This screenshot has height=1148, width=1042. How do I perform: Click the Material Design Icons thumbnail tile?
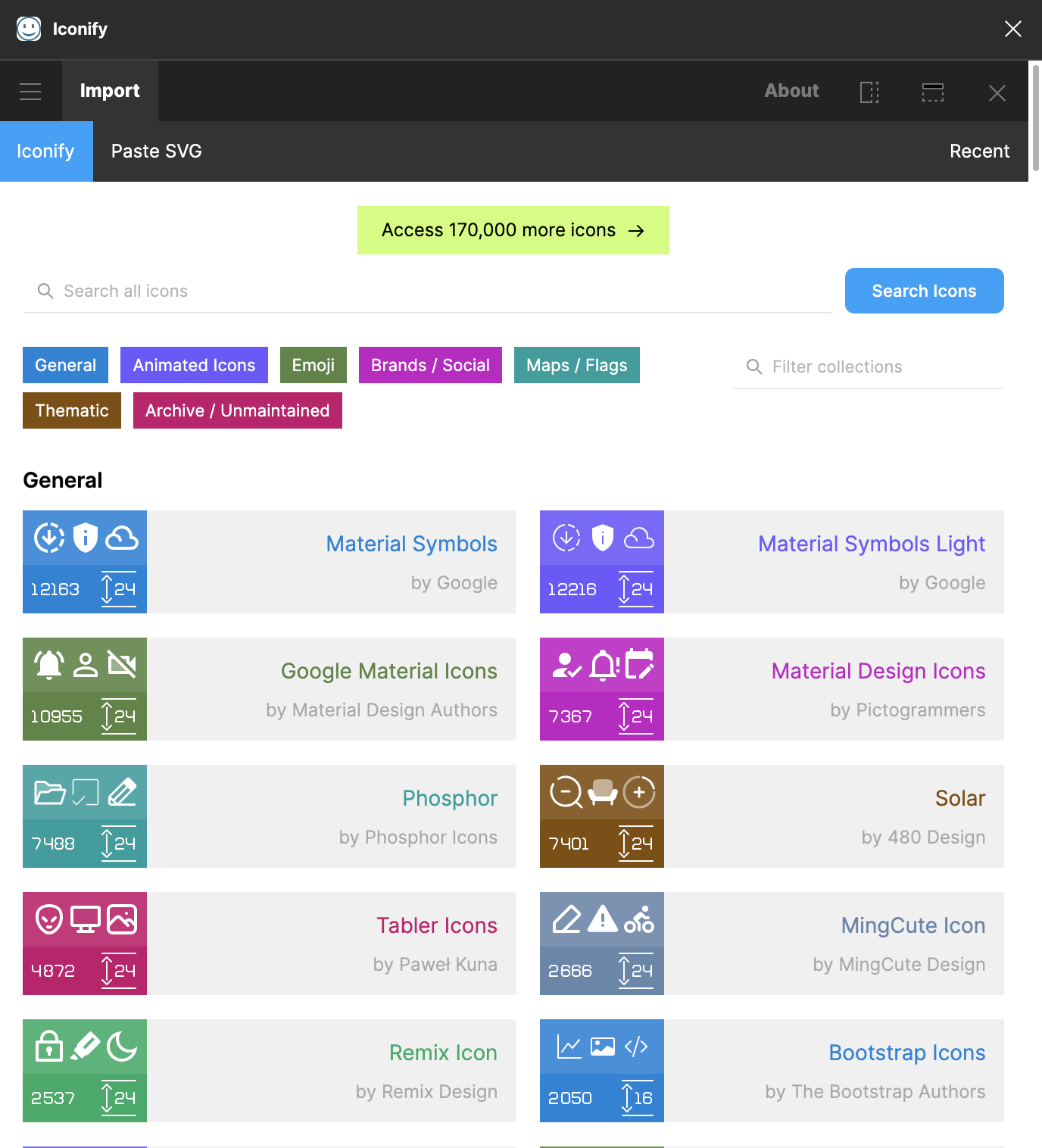click(602, 689)
